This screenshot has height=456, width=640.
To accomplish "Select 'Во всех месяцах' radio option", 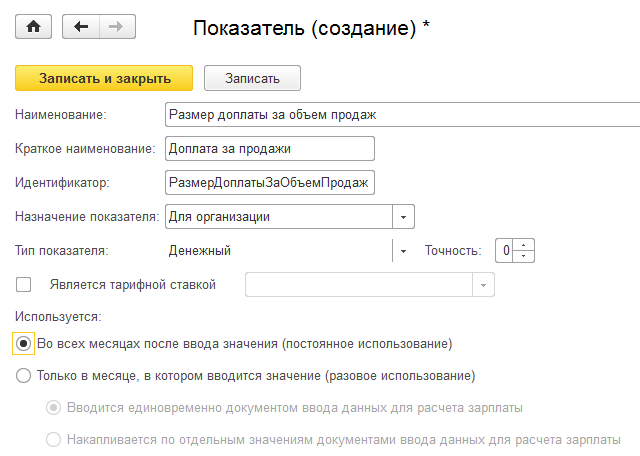I will [x=24, y=343].
